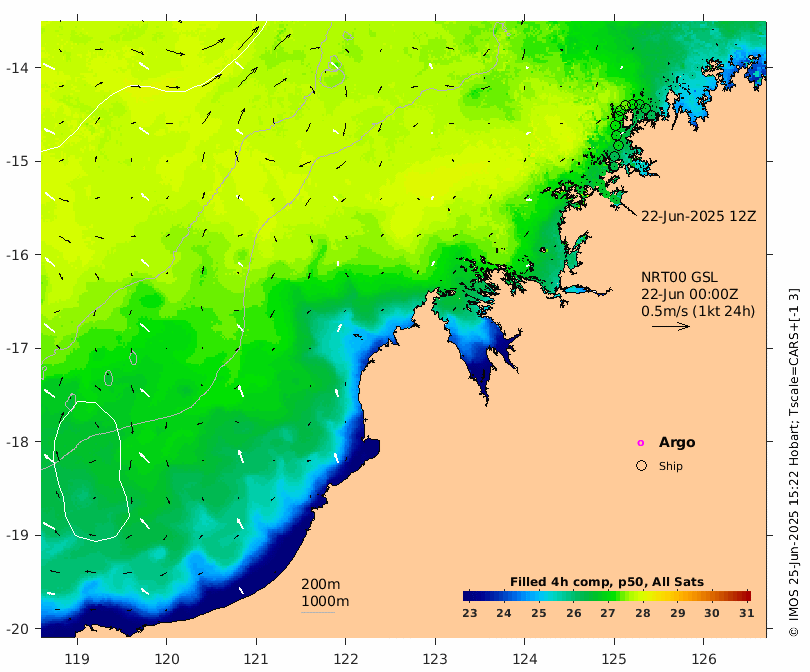Click the '22-Jun-2025 12Z' date label
The width and height of the screenshot is (810, 672).
tap(698, 216)
